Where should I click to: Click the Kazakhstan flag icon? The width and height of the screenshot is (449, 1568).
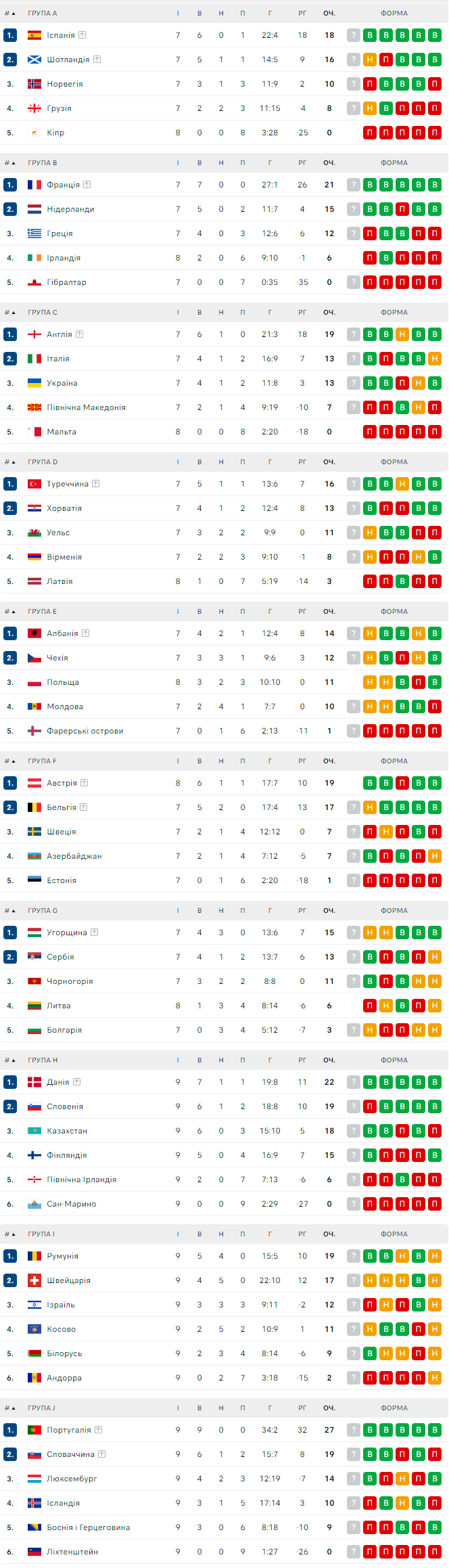[34, 1131]
